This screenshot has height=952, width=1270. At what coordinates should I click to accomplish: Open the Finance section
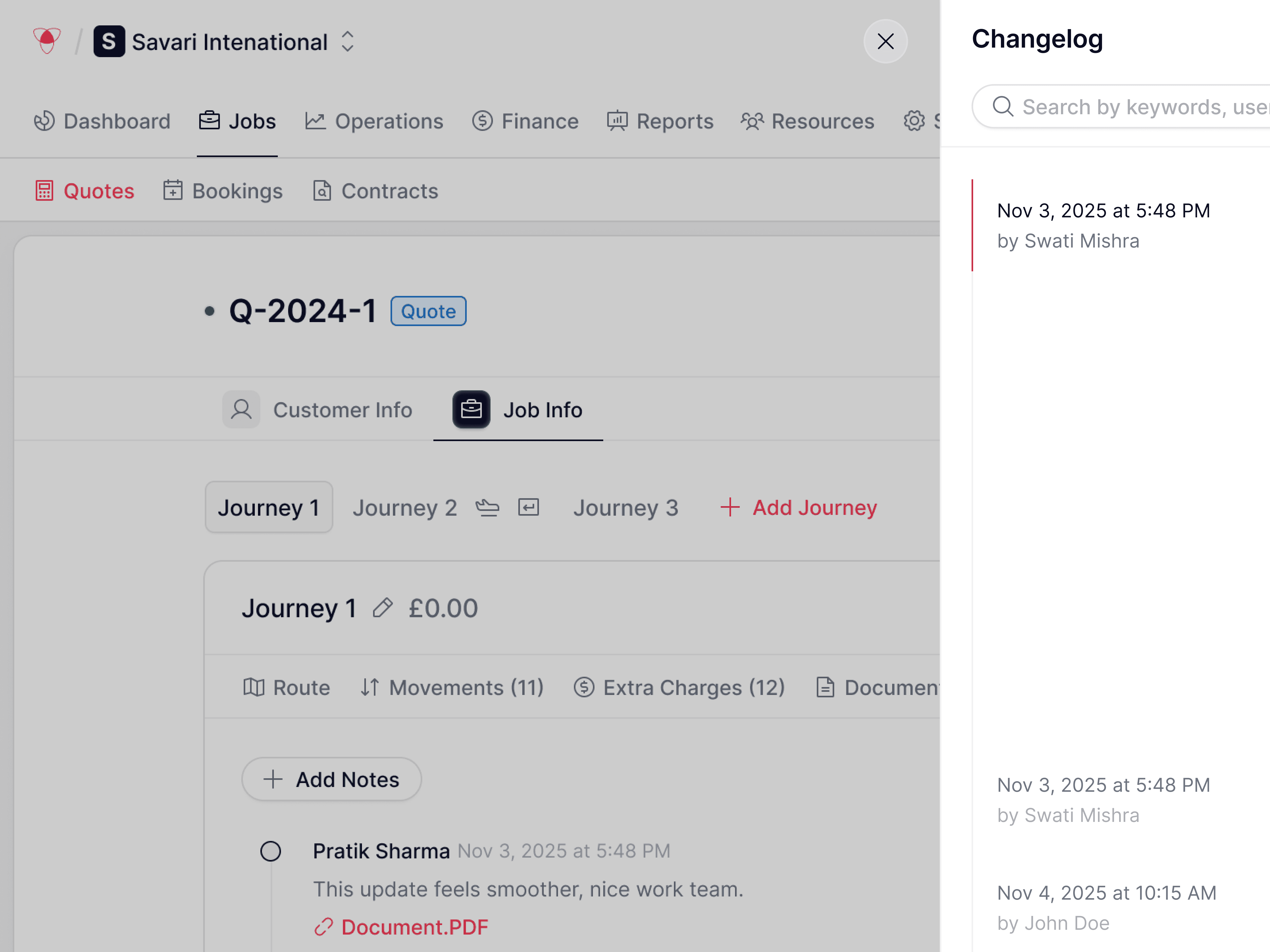[525, 121]
